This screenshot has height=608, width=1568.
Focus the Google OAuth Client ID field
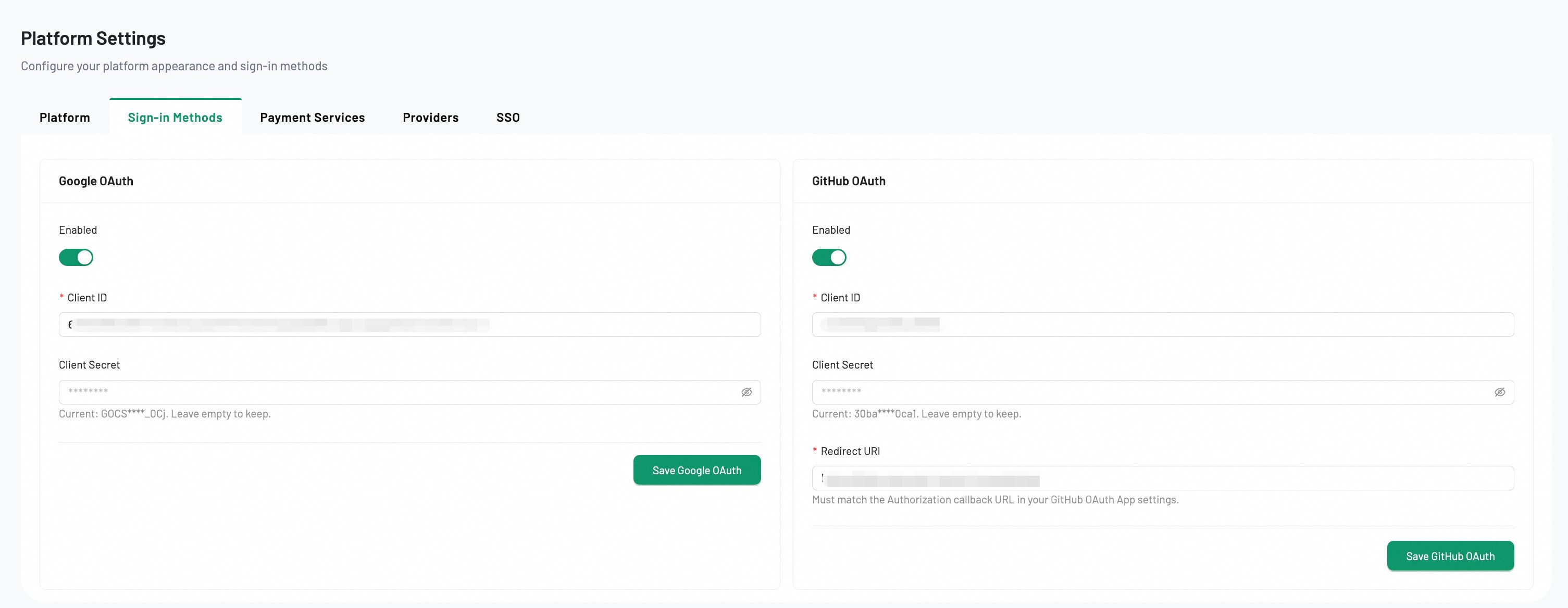(x=409, y=325)
